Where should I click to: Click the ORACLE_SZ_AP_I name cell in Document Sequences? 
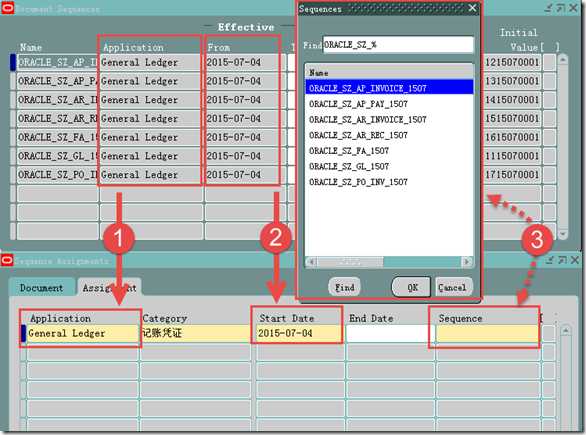click(x=58, y=62)
